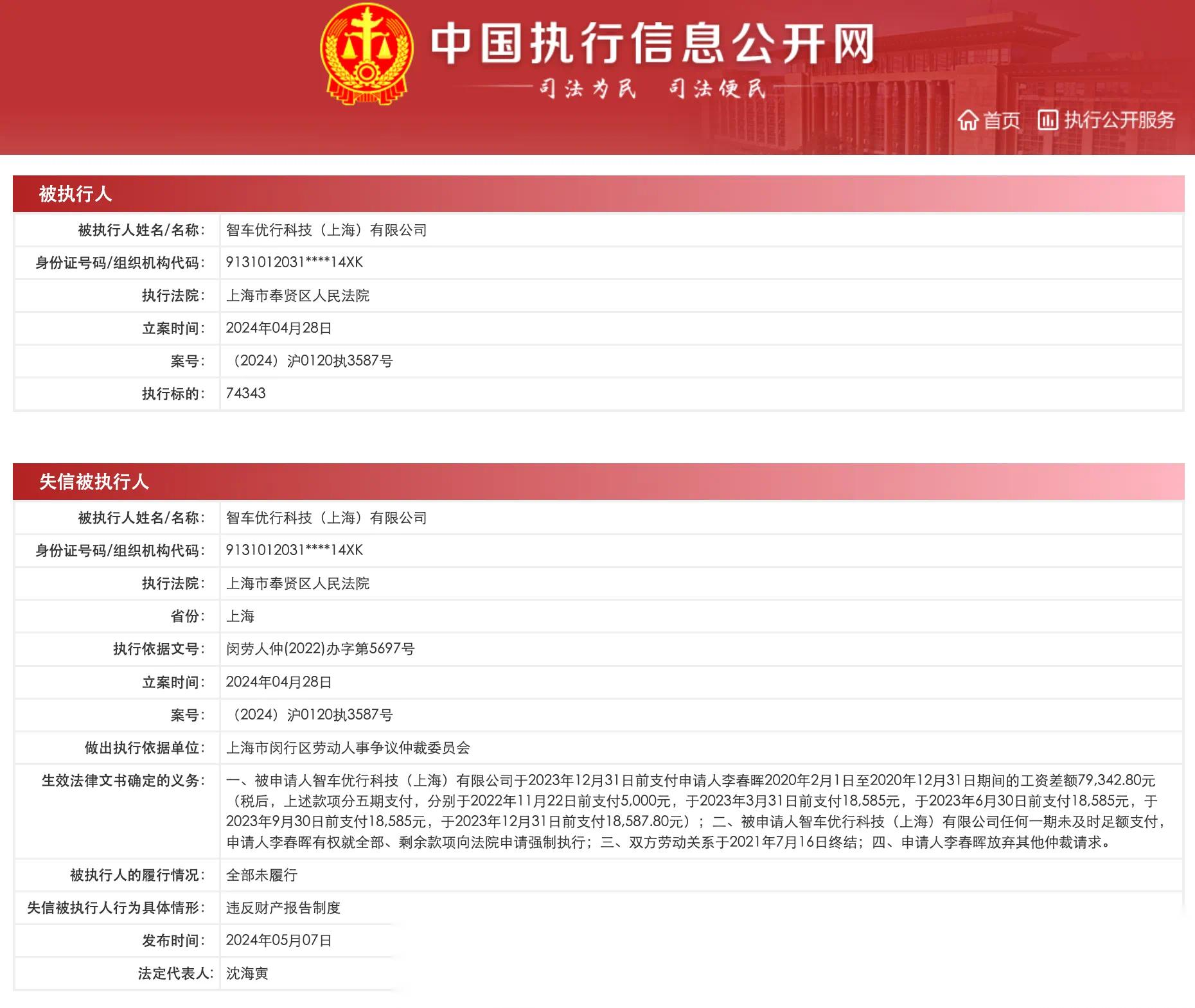The image size is (1195, 1008).
Task: Select the organization code in the 被执行人 section
Action: point(294,262)
